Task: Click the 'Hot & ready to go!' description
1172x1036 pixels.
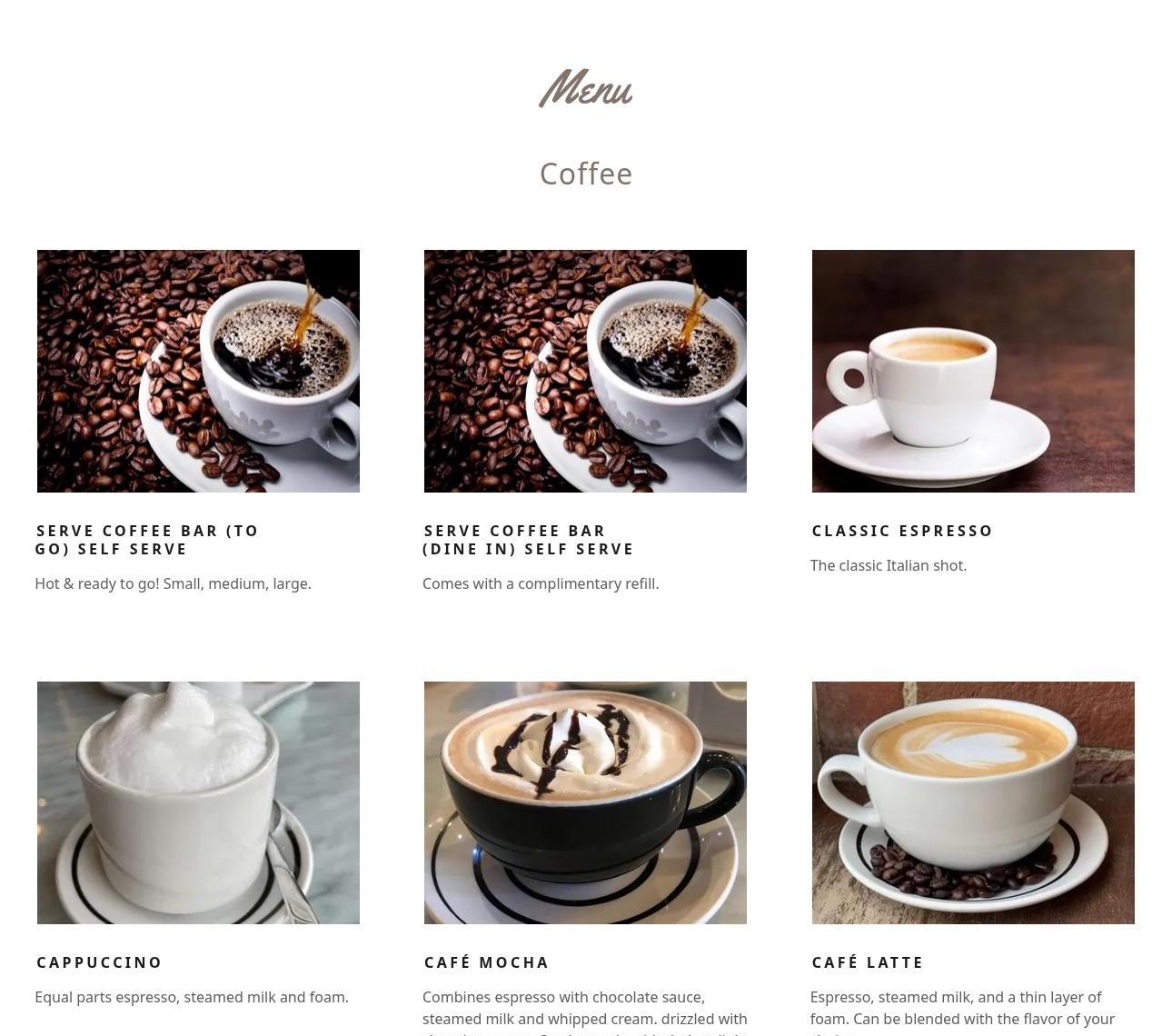Action: 173,583
